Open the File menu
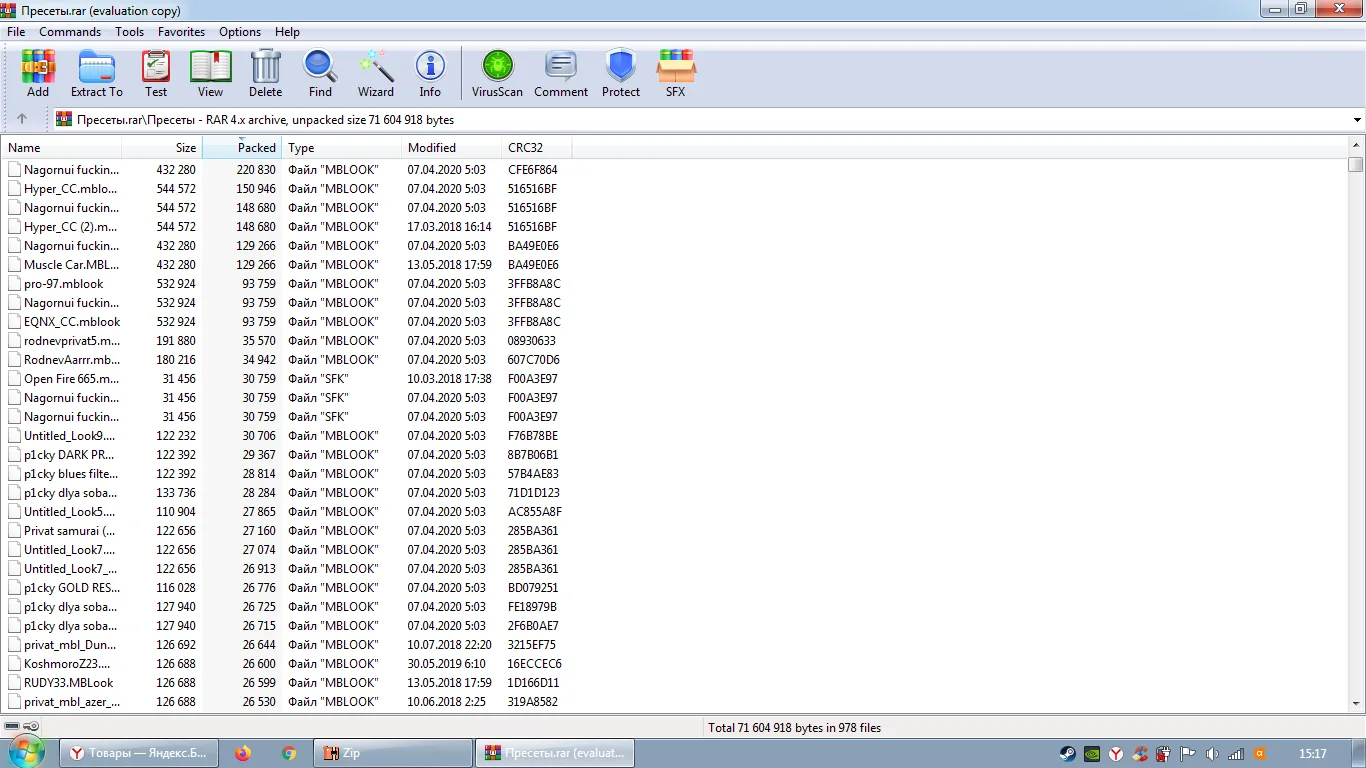Viewport: 1366px width, 768px height. (16, 32)
